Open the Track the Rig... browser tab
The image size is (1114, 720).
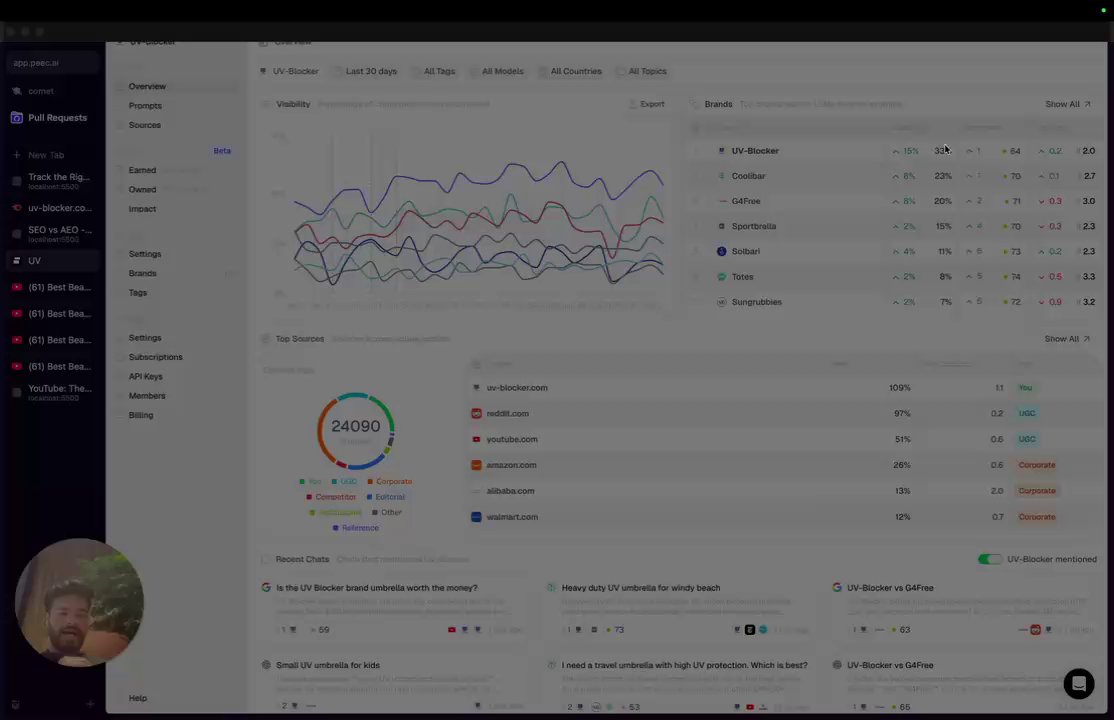point(53,181)
